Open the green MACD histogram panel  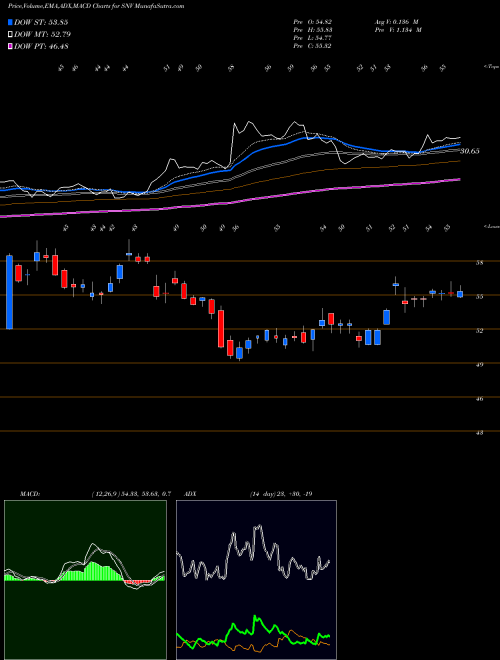coord(85,580)
